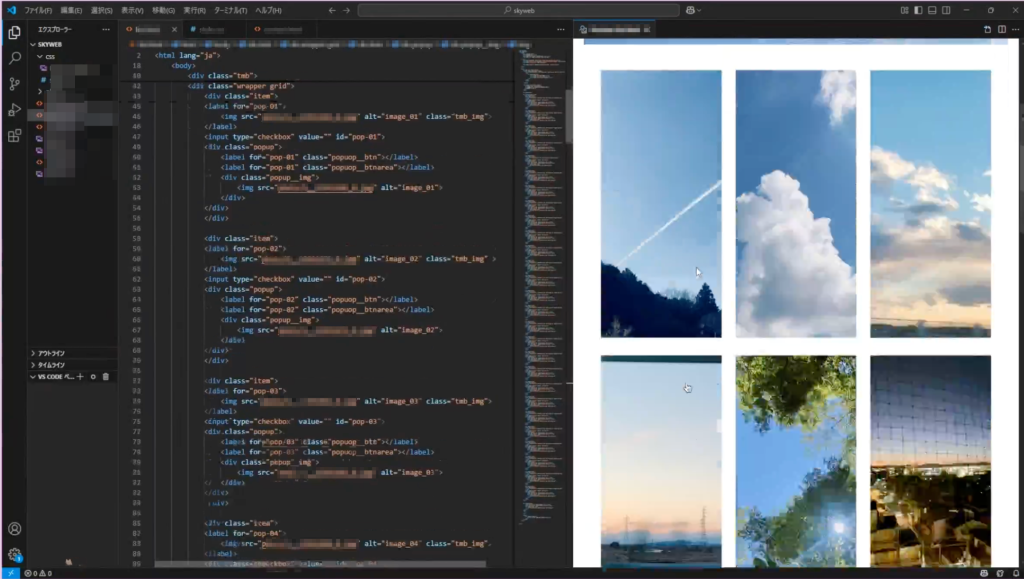The image size is (1024, 579).
Task: Click the remote window indicator in status bar
Action: (x=10, y=573)
